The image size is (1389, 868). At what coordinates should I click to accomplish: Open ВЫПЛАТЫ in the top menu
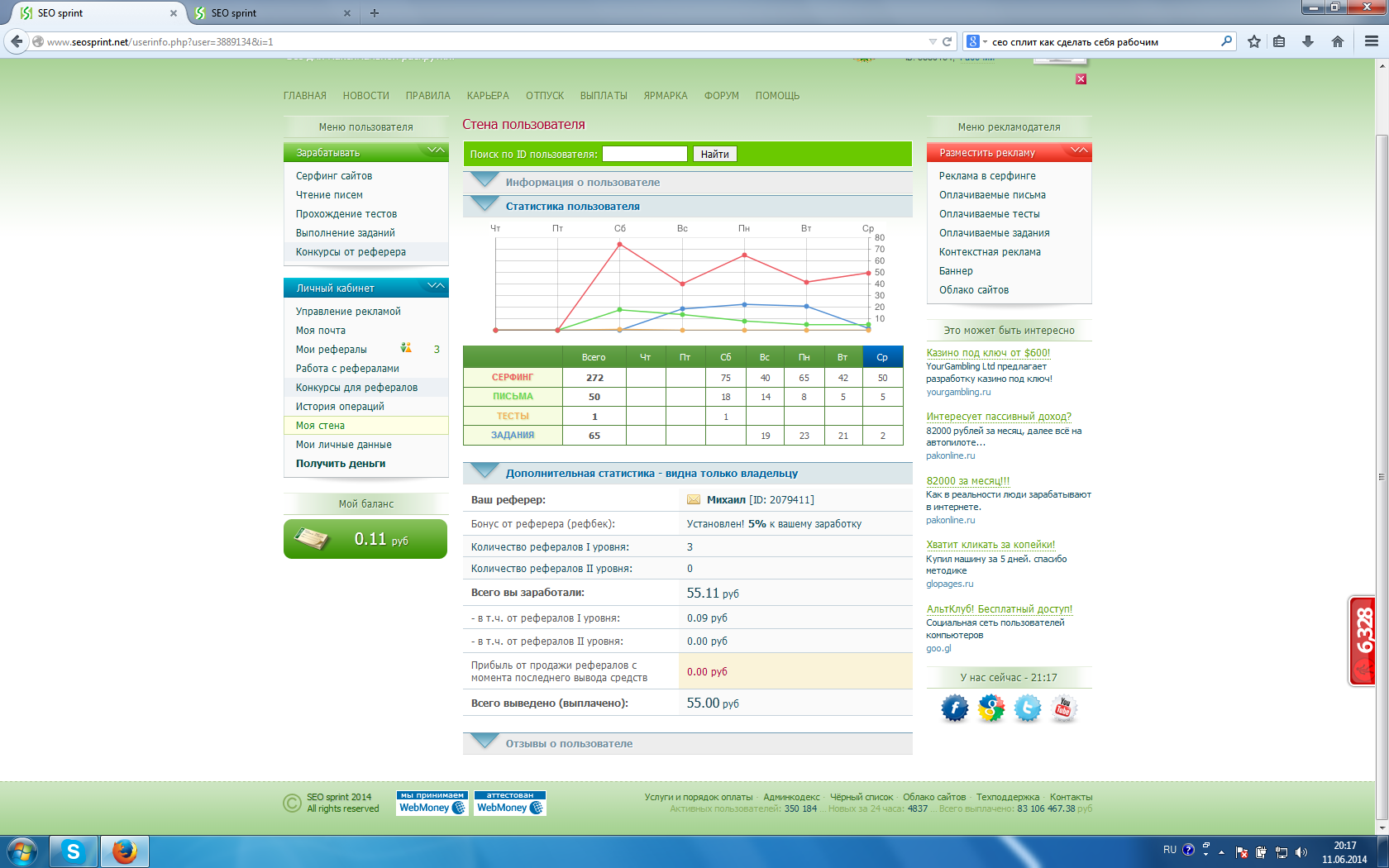tap(604, 96)
